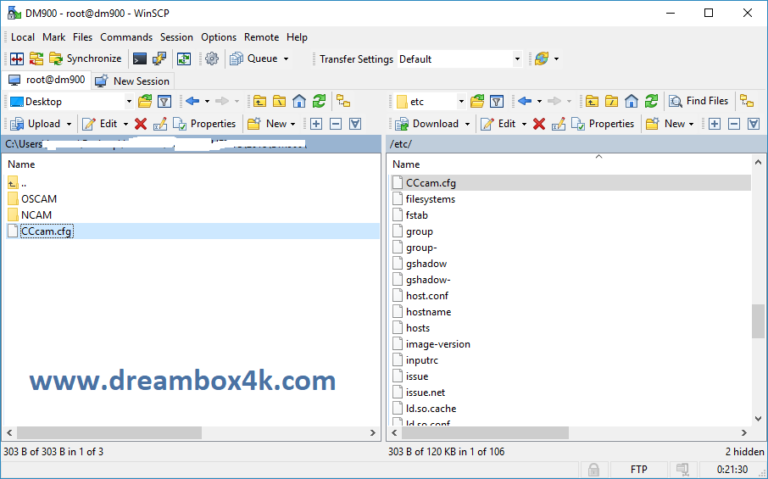Unselect files minus icon in local panel
768x479 pixels.
pos(336,124)
